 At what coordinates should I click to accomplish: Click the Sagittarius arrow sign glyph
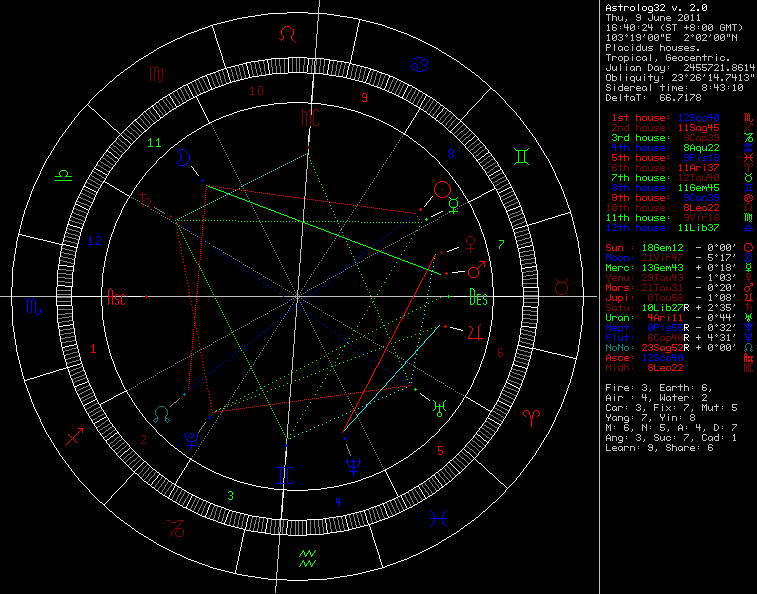pos(74,437)
